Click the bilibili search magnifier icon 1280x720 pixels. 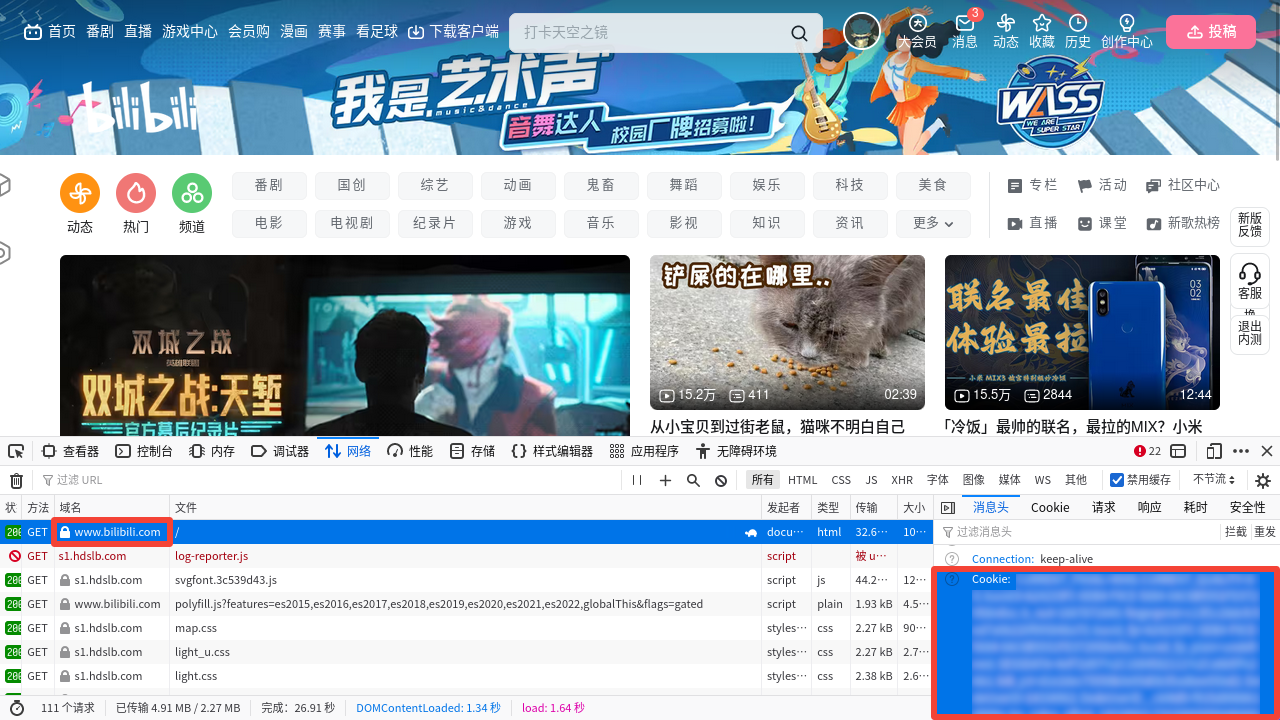pos(799,33)
